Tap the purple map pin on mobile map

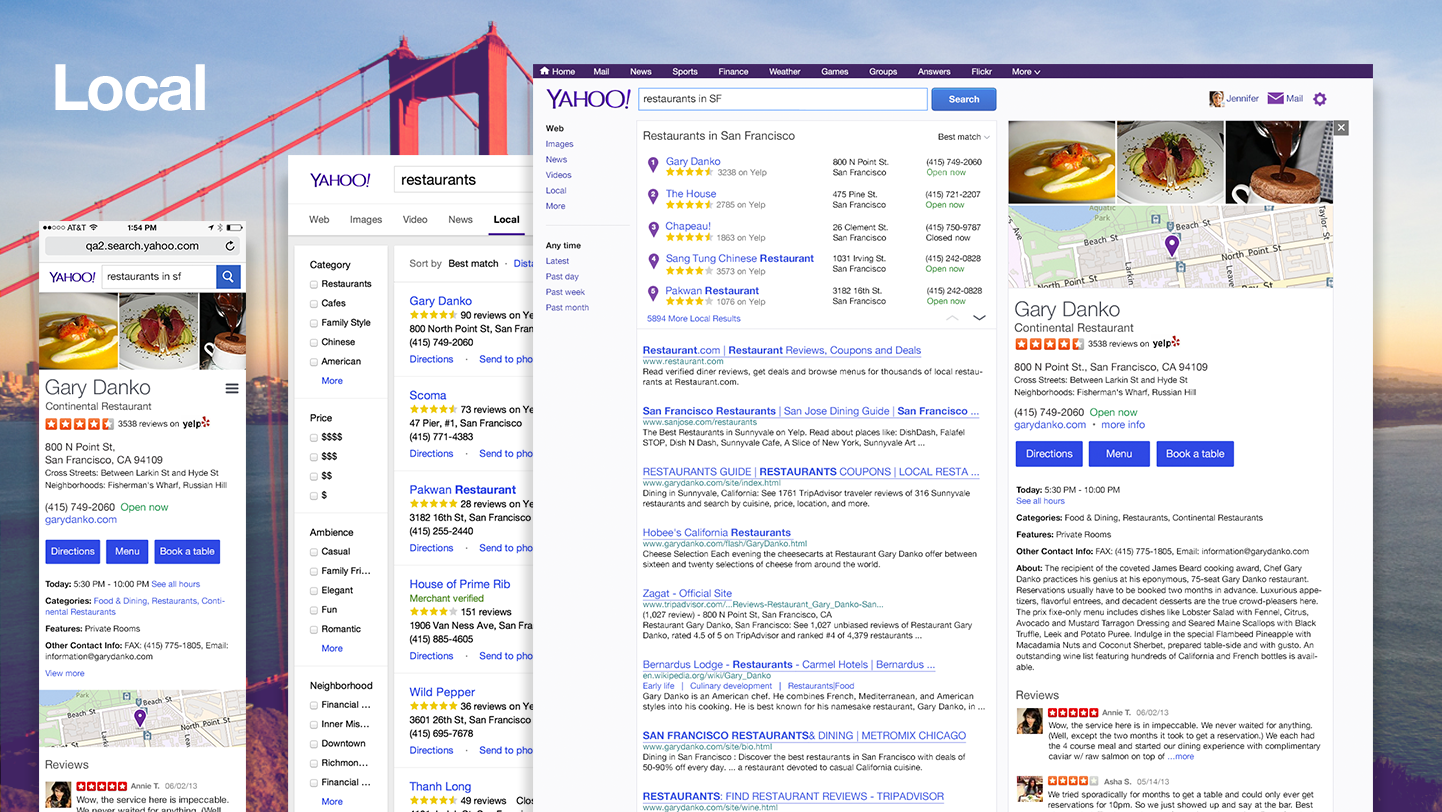point(140,717)
